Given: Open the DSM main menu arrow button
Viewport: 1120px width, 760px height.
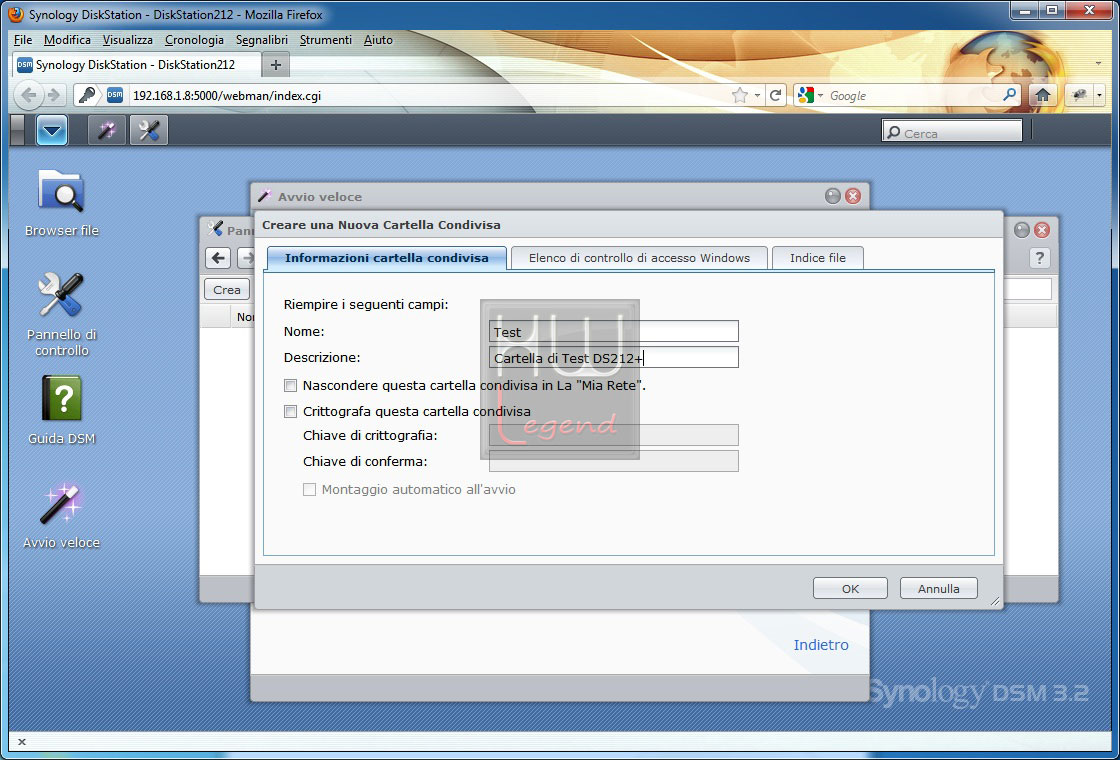Looking at the screenshot, I should (52, 131).
